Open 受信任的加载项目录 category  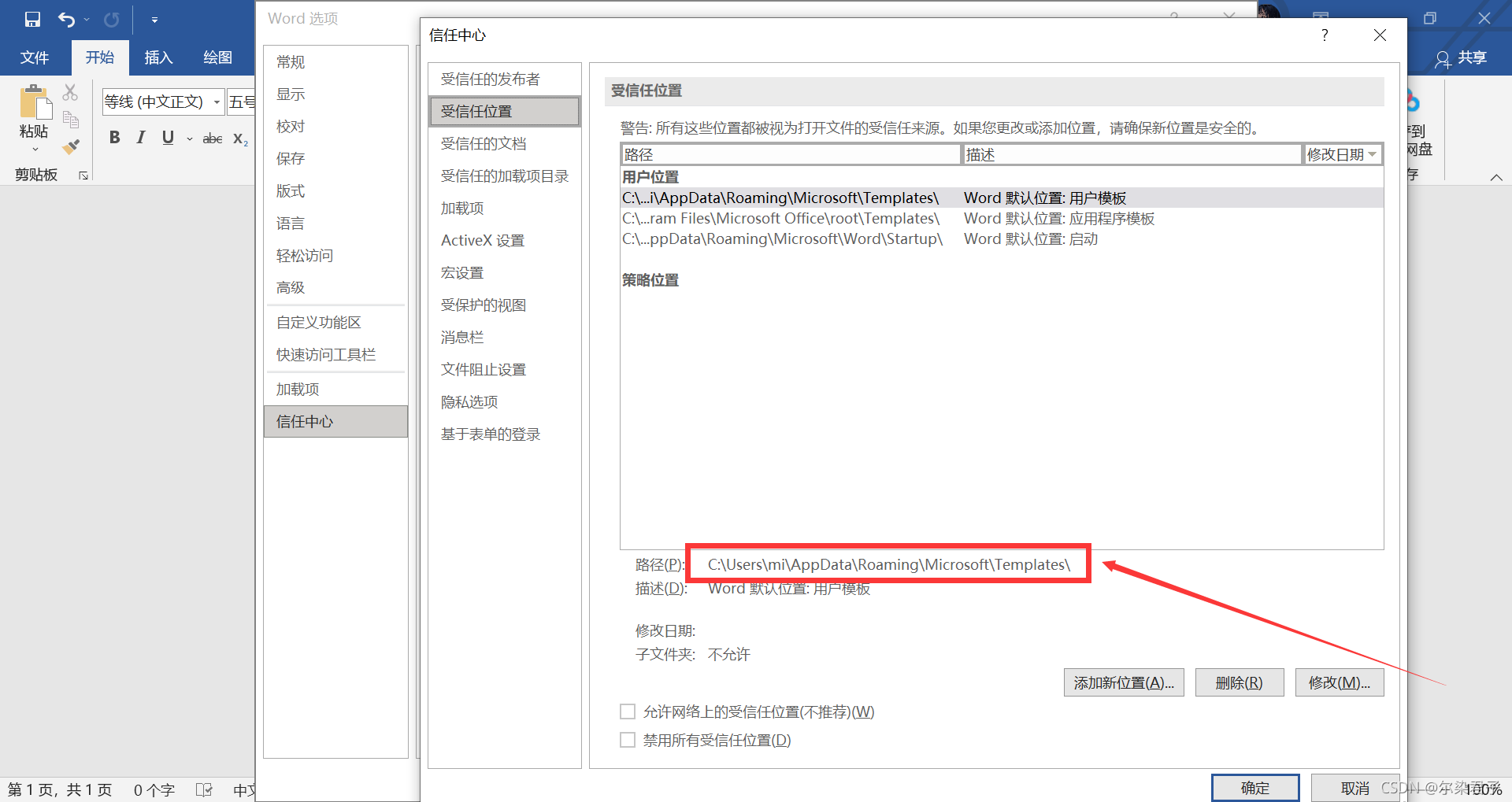pyautogui.click(x=504, y=176)
